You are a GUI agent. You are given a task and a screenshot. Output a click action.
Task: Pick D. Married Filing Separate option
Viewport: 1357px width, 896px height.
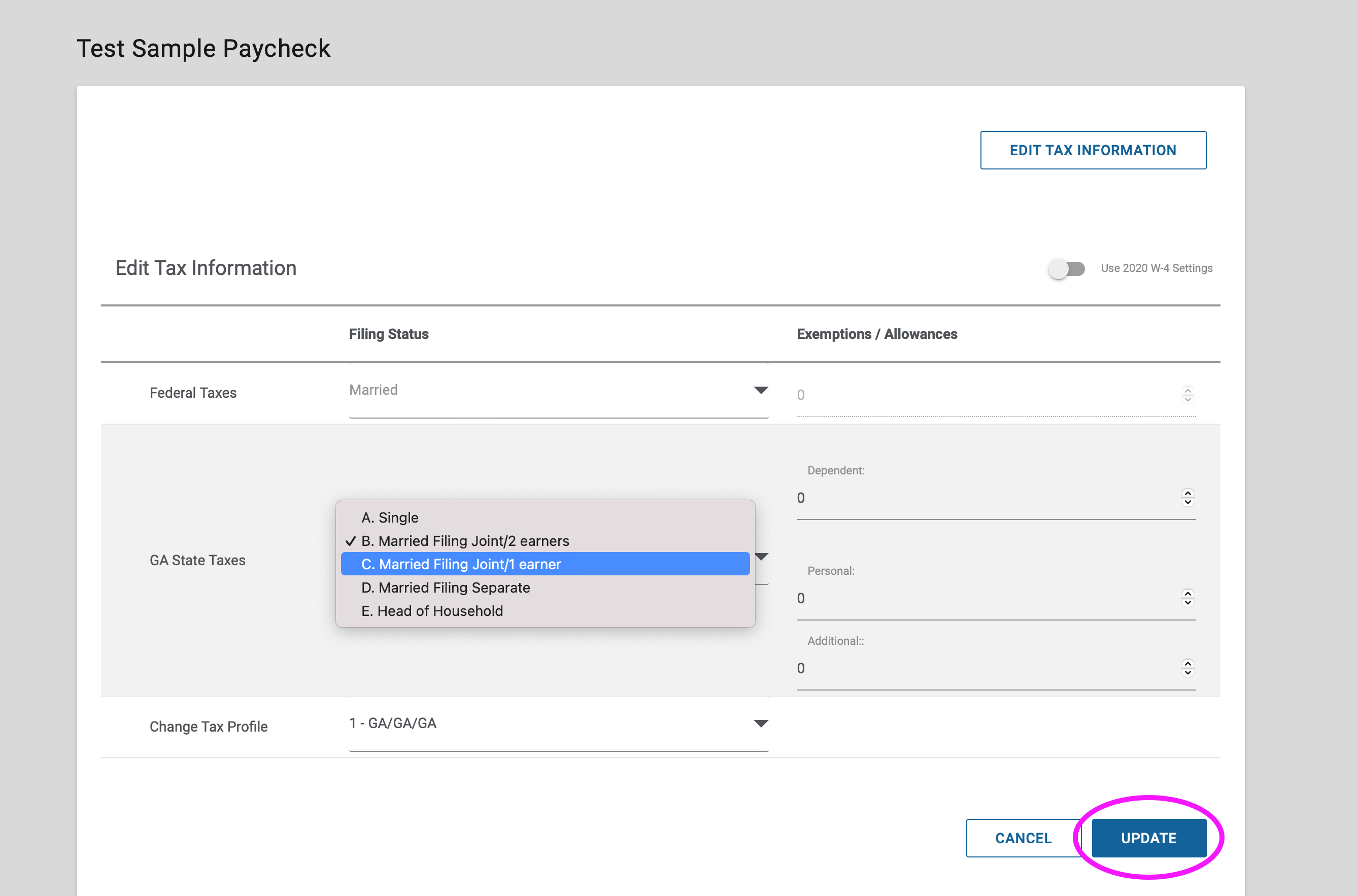[546, 588]
